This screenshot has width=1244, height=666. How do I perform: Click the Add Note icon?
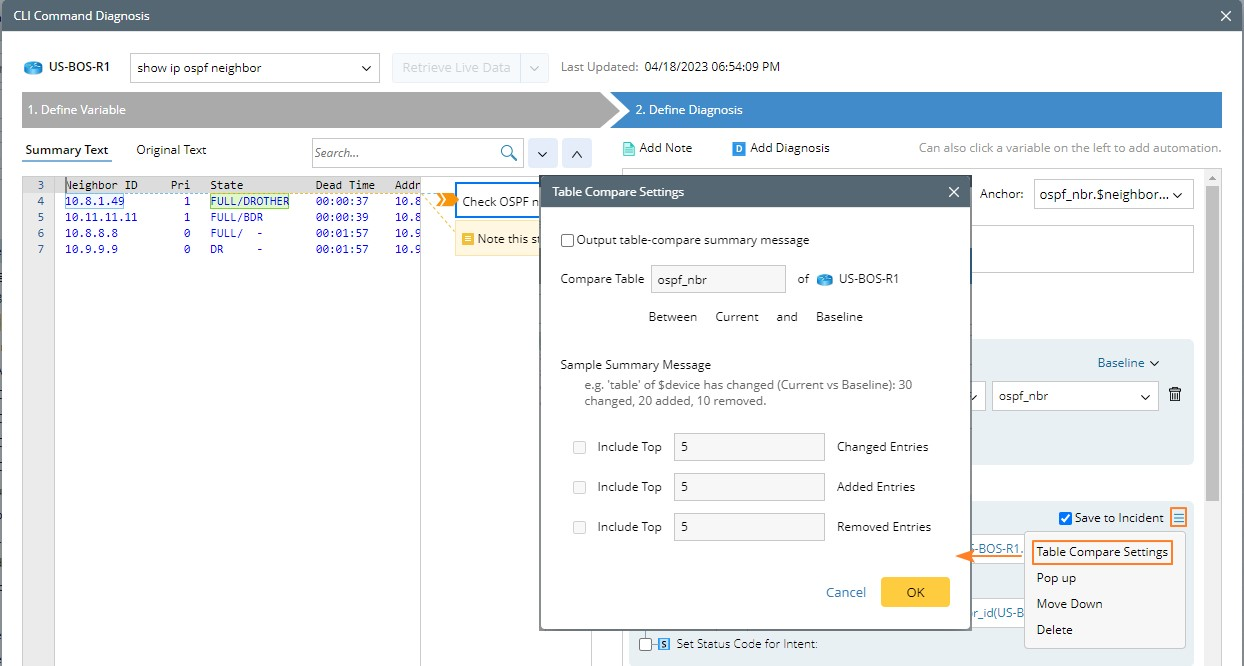[x=629, y=148]
